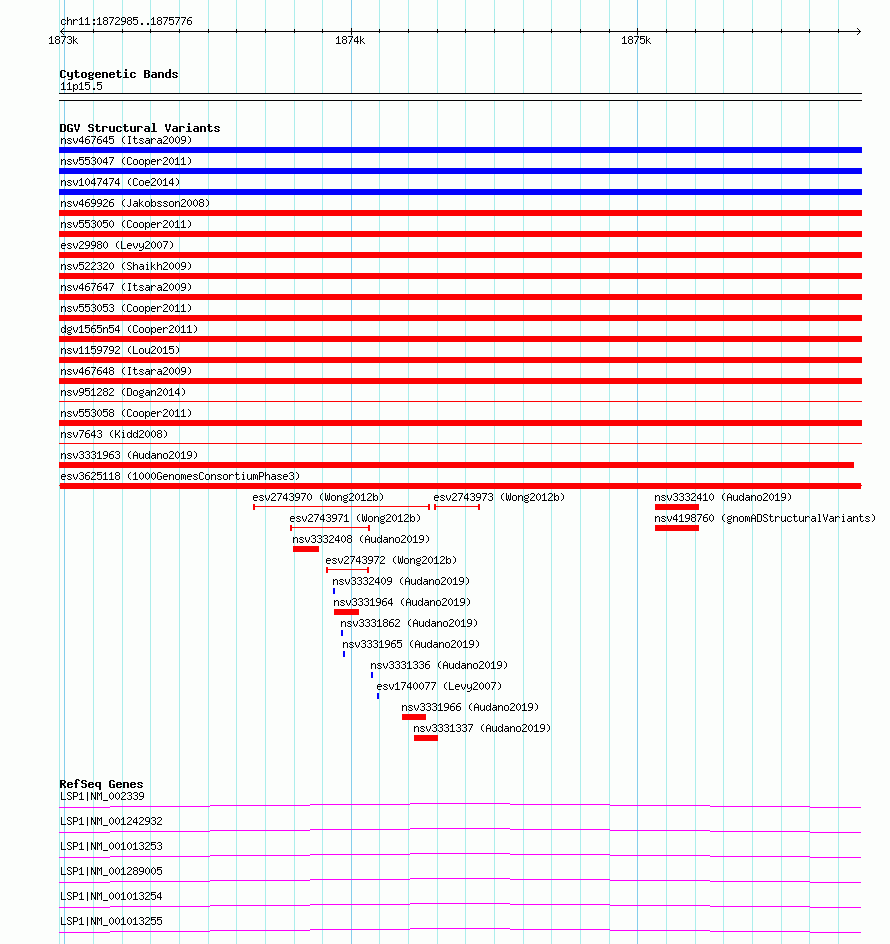Viewport: 890px width, 944px height.
Task: Select variant nsv467645 (Itsara2009) label
Action: pos(126,140)
